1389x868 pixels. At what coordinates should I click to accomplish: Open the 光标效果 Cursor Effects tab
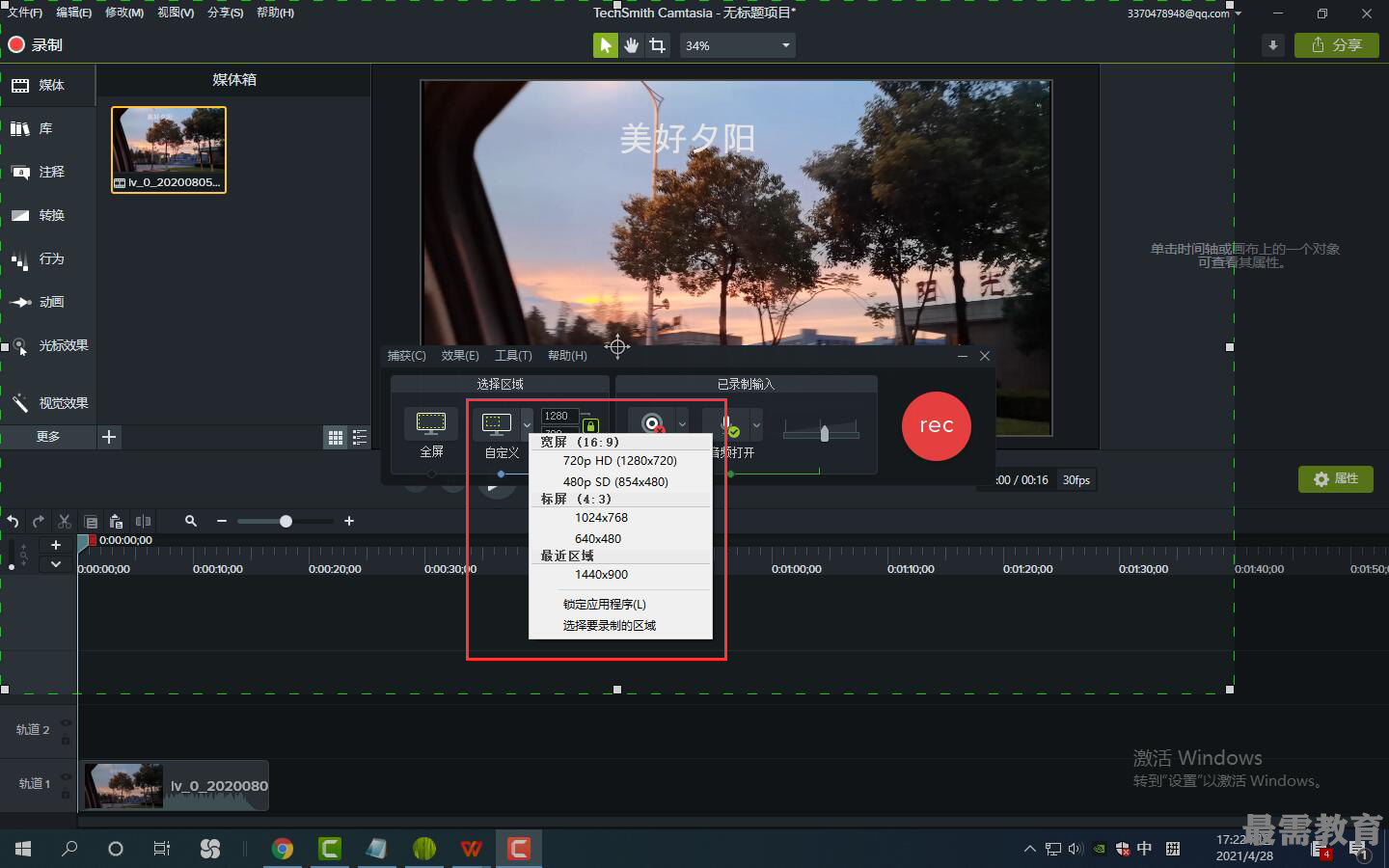tap(48, 345)
